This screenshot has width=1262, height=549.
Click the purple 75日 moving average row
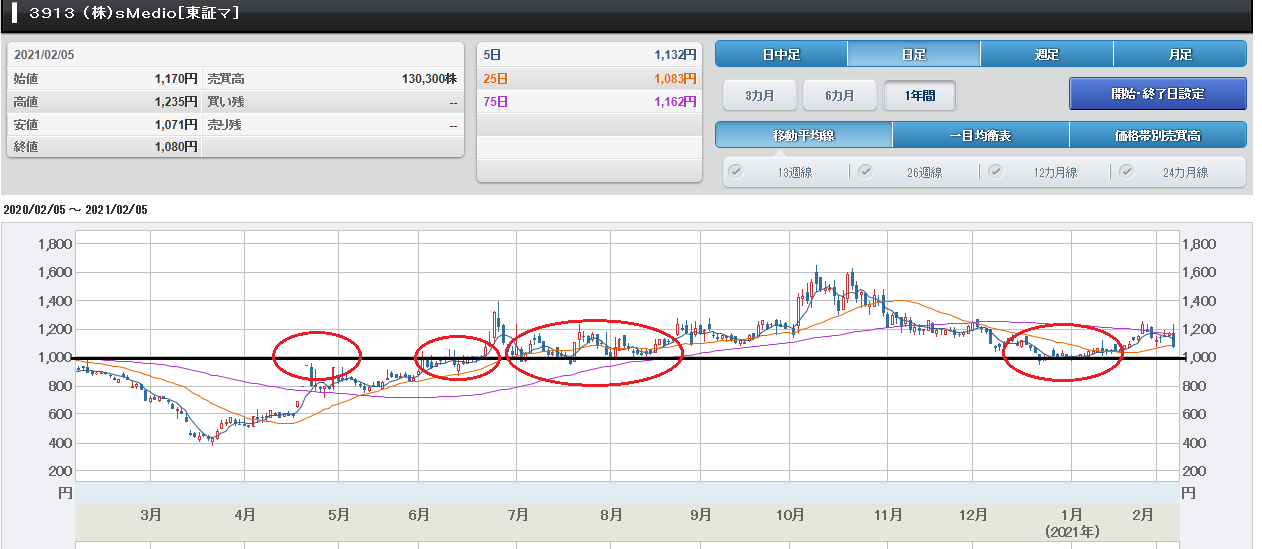point(588,102)
